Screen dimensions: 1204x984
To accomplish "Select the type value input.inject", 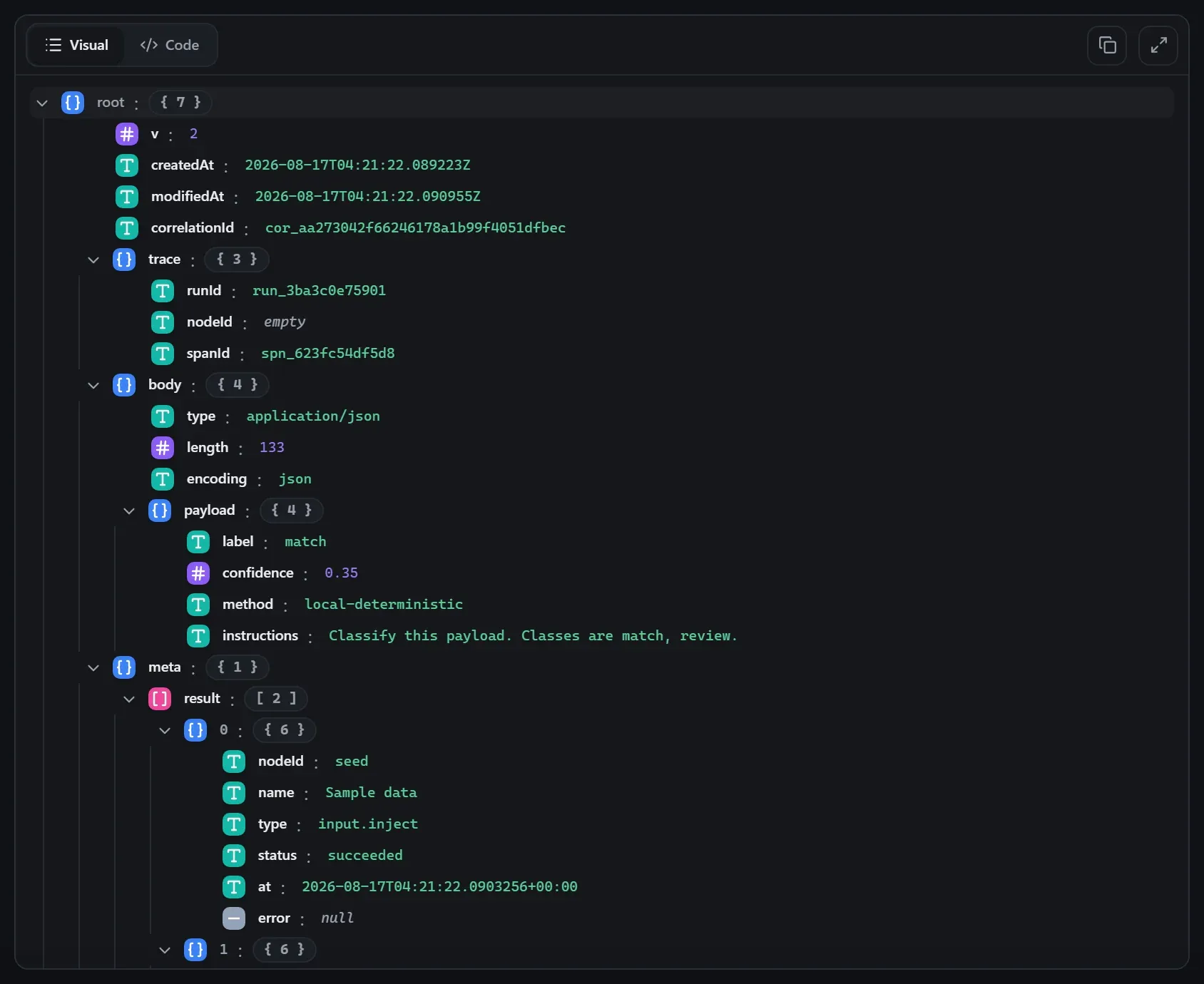I will 368,824.
